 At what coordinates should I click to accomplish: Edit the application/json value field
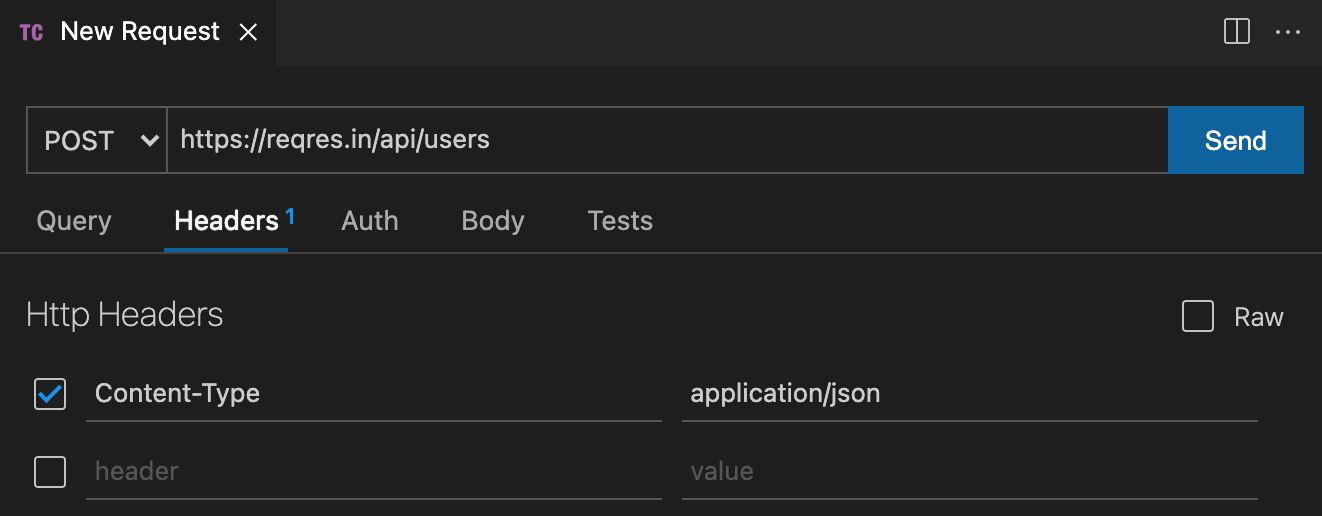point(968,394)
